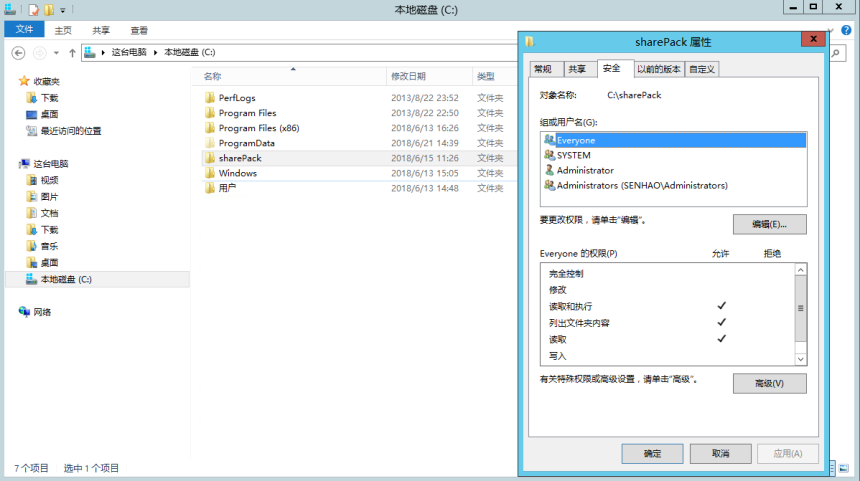Click the 高级(V) button
This screenshot has height=481, width=860.
point(769,383)
